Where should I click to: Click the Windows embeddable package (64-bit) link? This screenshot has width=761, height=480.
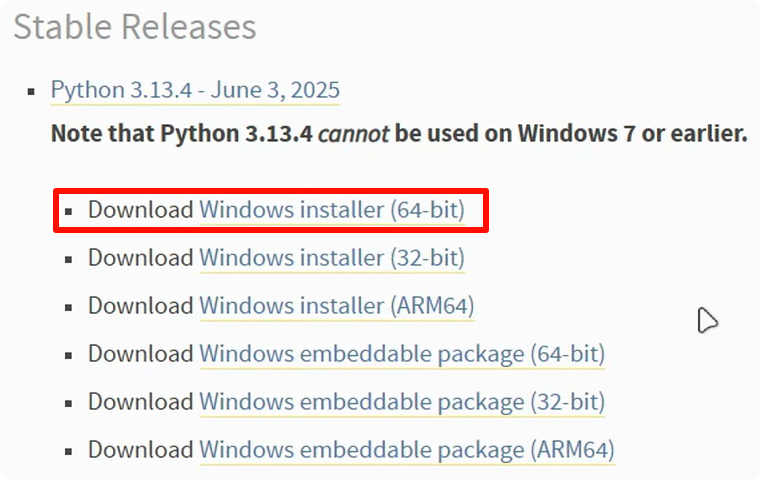click(402, 353)
